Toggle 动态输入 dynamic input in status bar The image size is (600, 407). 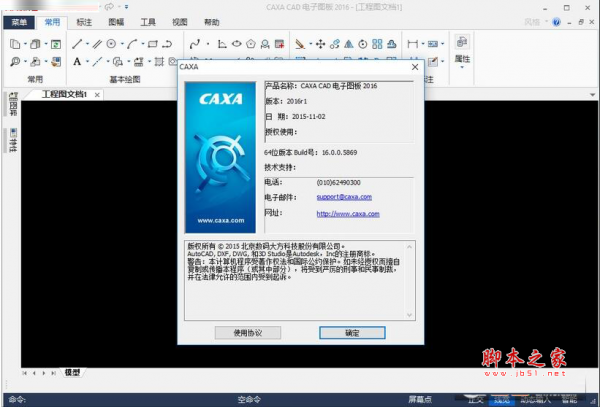click(x=535, y=400)
